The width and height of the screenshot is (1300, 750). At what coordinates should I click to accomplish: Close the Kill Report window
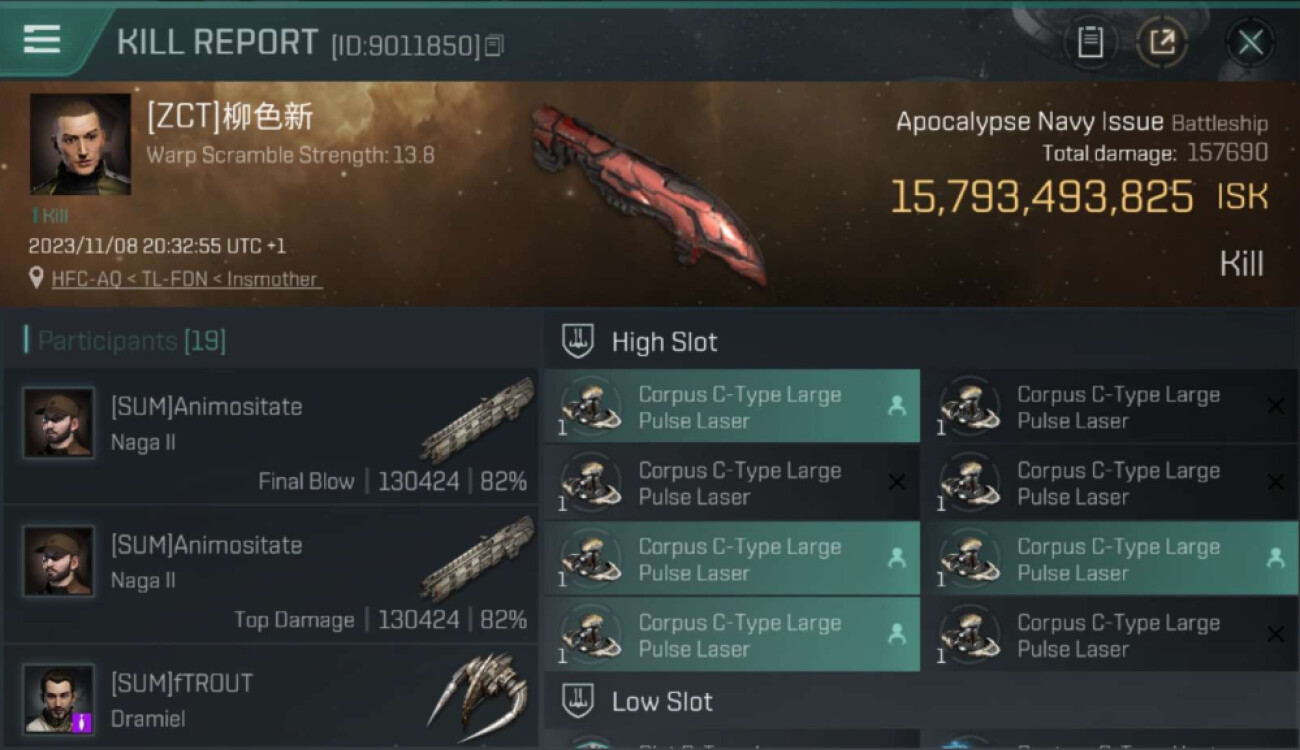(1250, 42)
